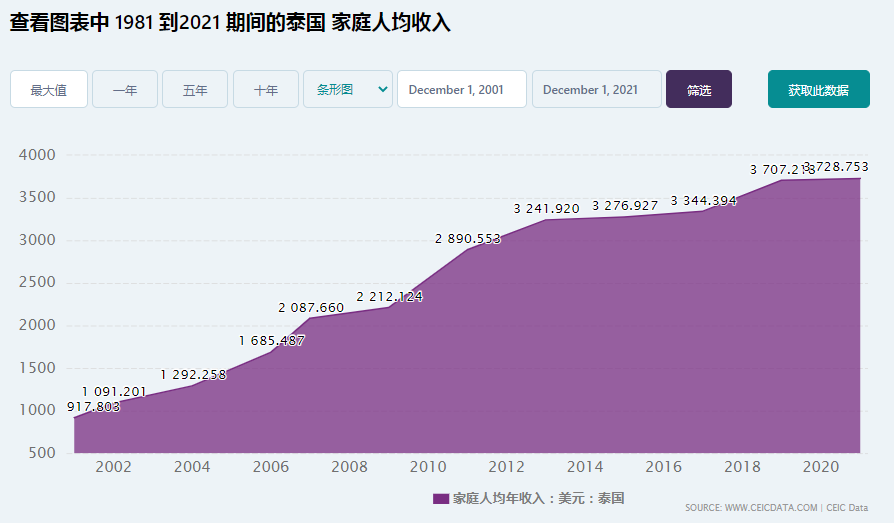Switch to the 十年 time range
The image size is (894, 523).
(266, 90)
